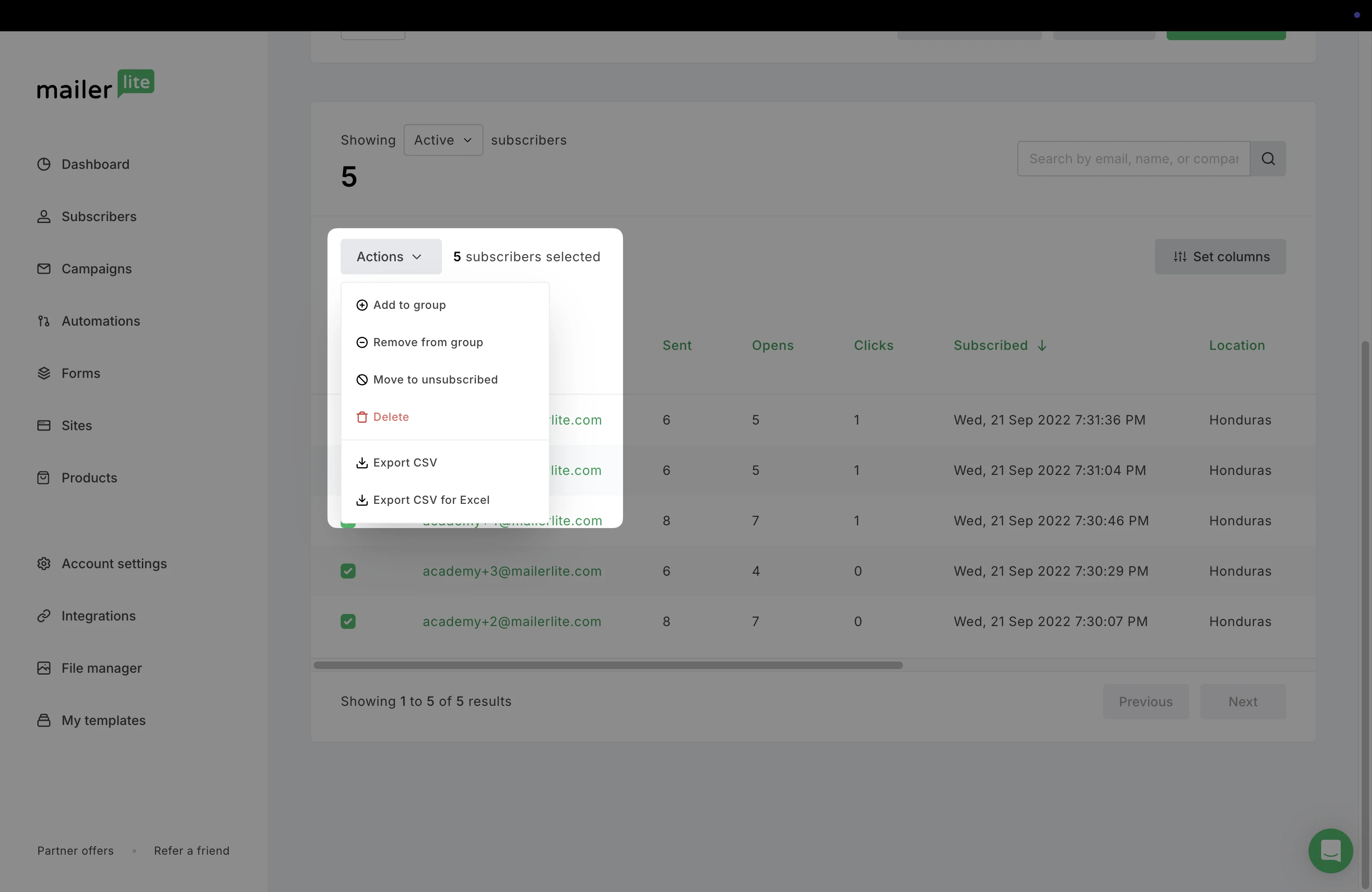Screen dimensions: 1372x892
Task: Uncheck the academy+2@mailerlite.com row checkbox
Action: point(348,622)
